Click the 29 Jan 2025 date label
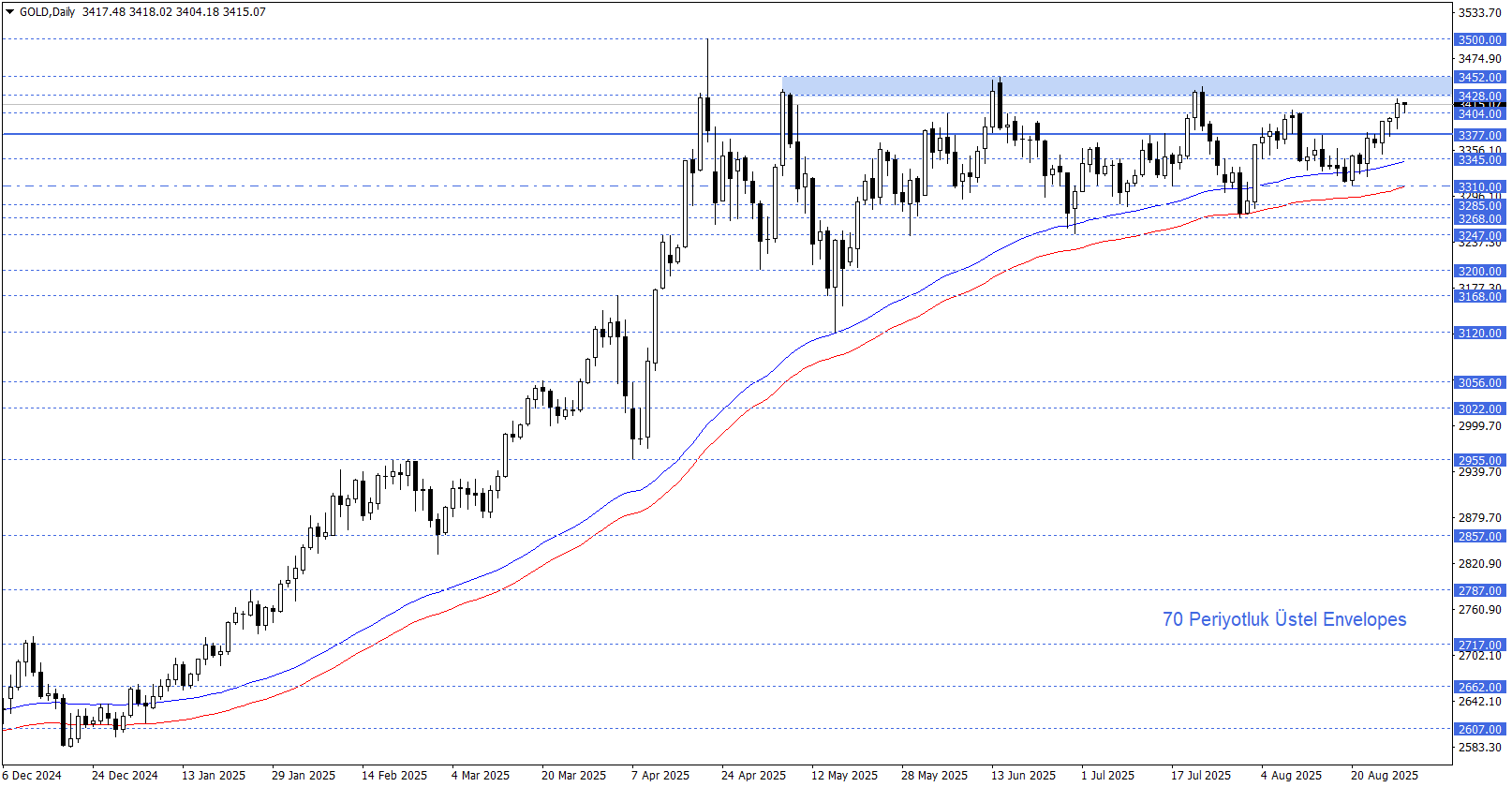Screen dimensions: 1512x787 [x=304, y=775]
